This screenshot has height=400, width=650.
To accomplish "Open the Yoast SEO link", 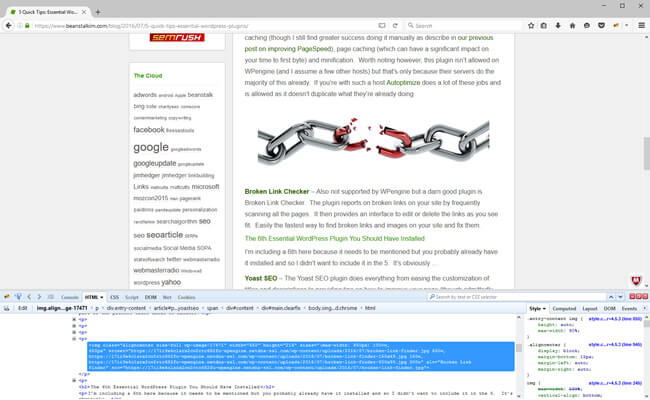I will [x=261, y=278].
